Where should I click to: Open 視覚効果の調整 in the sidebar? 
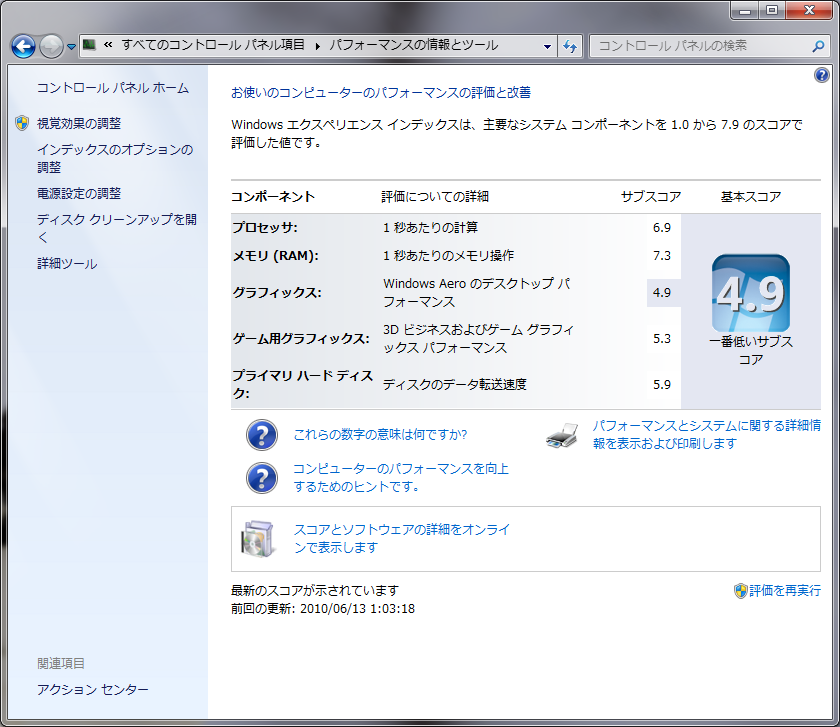pyautogui.click(x=78, y=123)
